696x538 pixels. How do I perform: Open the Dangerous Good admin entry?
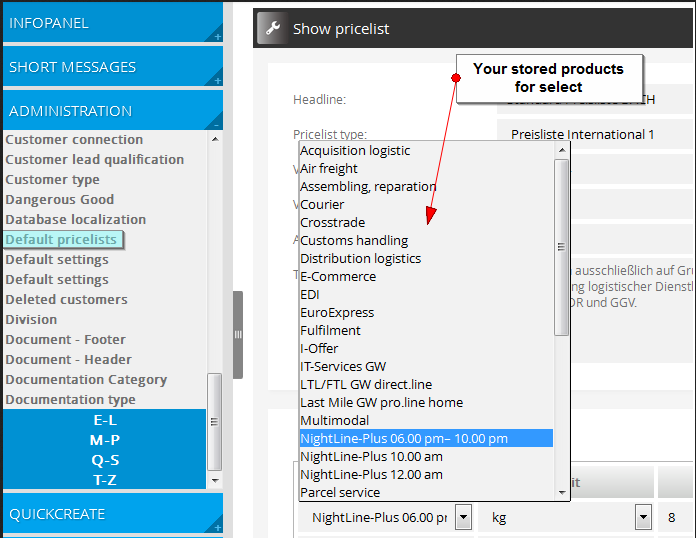60,200
